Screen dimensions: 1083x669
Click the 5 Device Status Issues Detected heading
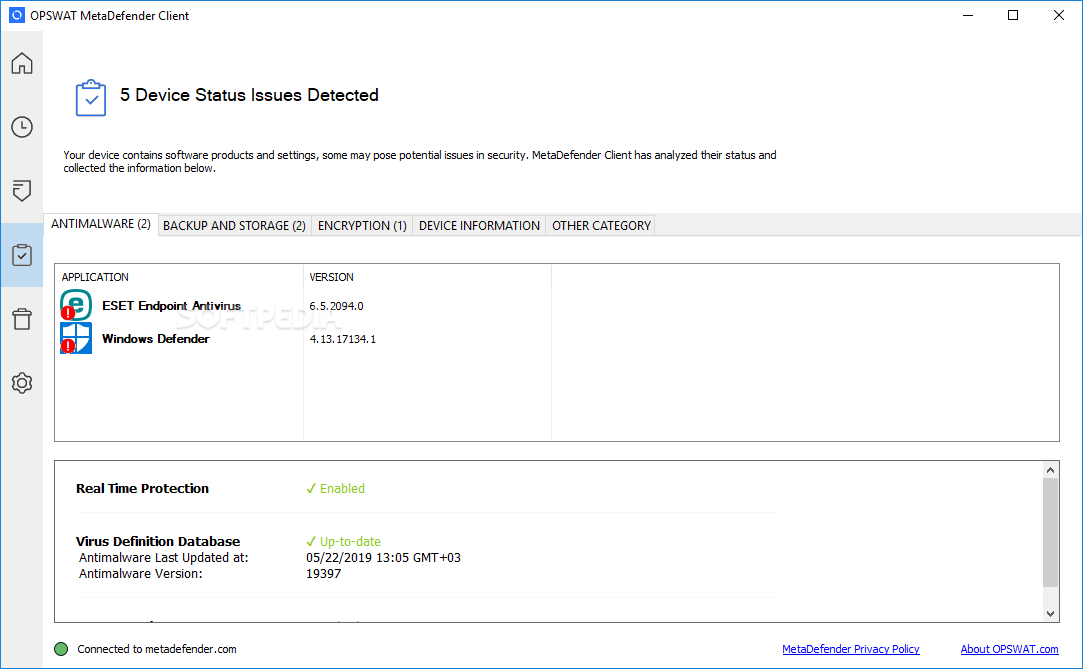(x=249, y=95)
